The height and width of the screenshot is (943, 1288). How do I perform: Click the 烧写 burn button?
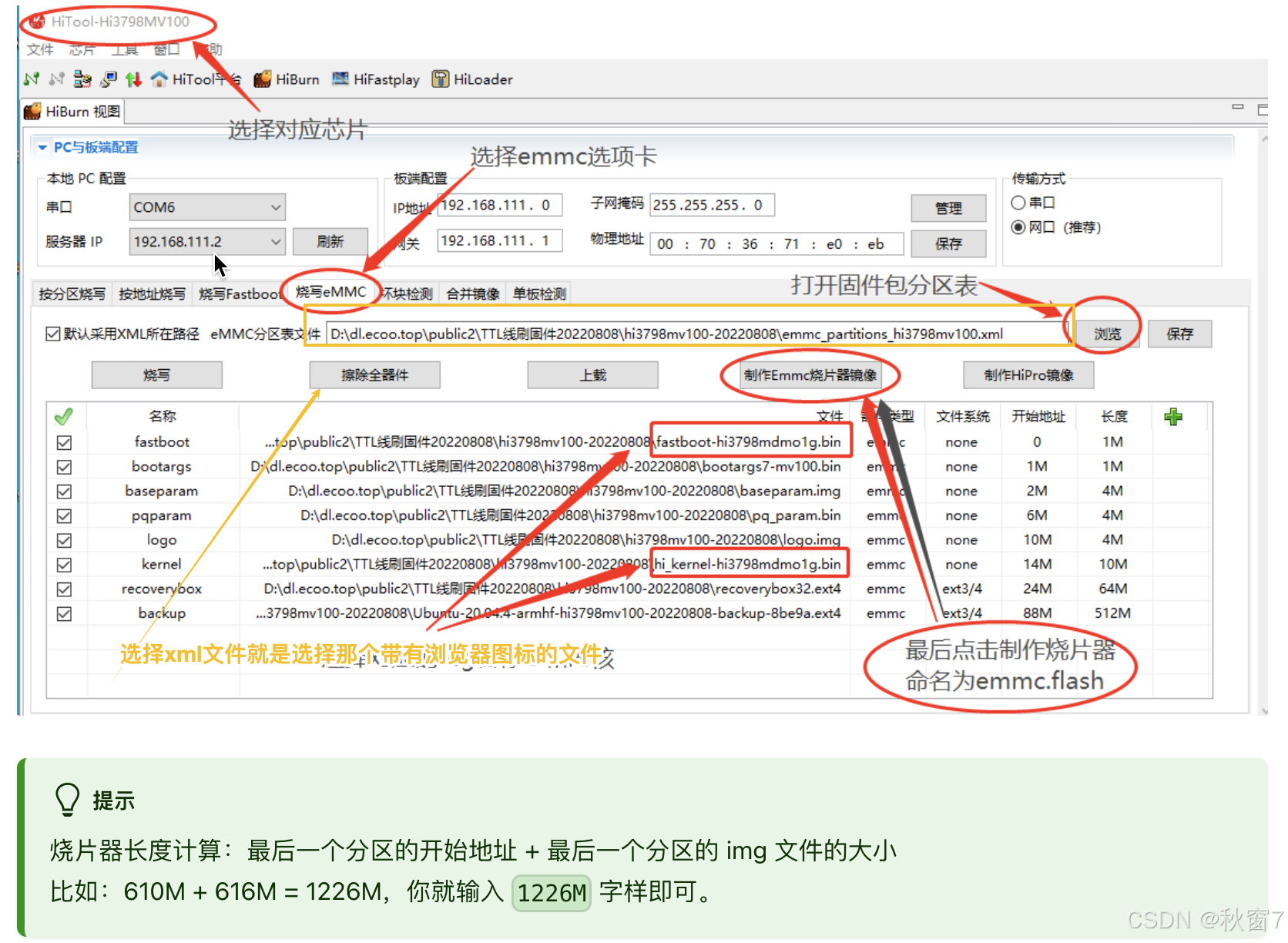pyautogui.click(x=156, y=375)
